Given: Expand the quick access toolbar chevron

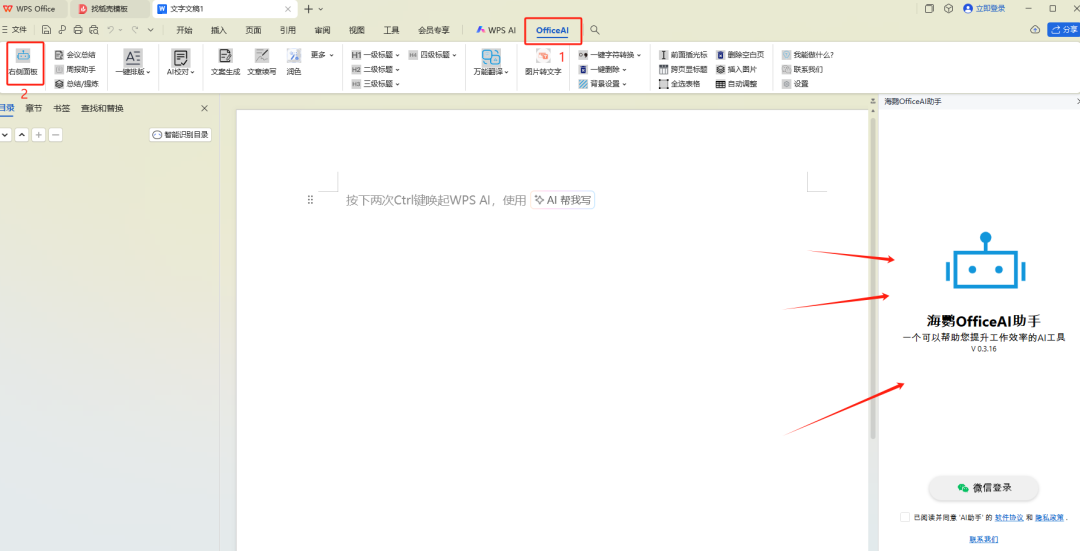Looking at the screenshot, I should point(151,30).
